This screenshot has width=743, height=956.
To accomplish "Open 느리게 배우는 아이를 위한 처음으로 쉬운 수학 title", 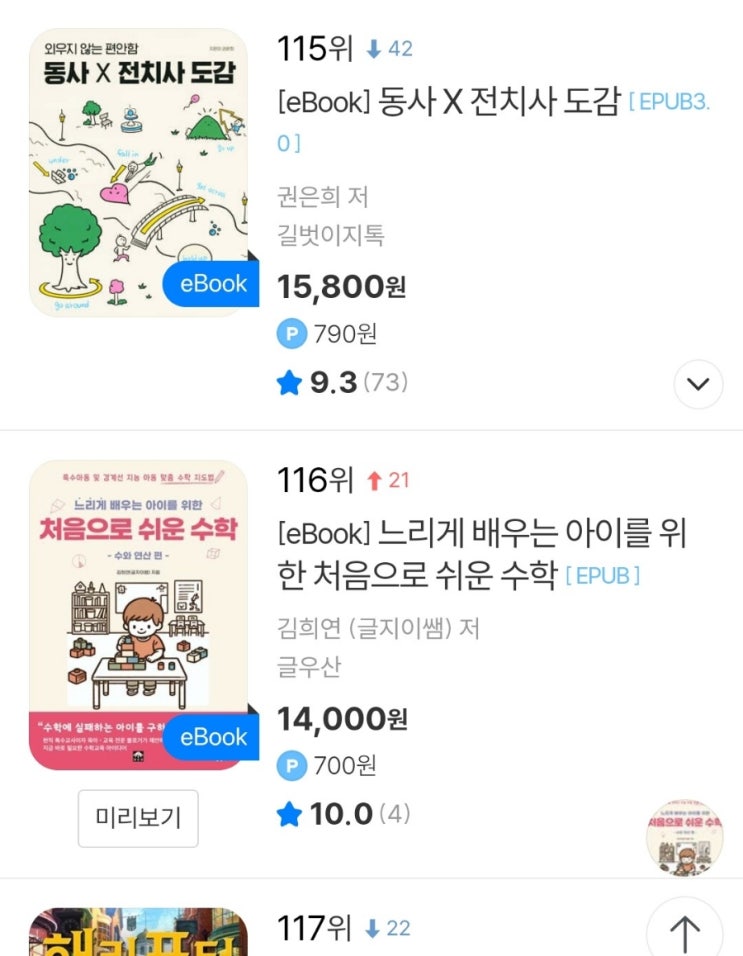I will (482, 554).
